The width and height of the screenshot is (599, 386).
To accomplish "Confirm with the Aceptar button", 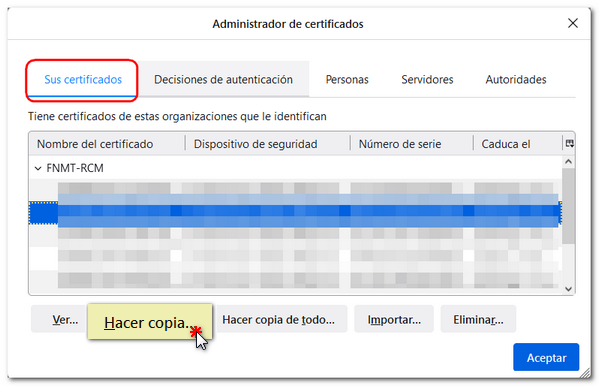I will click(546, 357).
